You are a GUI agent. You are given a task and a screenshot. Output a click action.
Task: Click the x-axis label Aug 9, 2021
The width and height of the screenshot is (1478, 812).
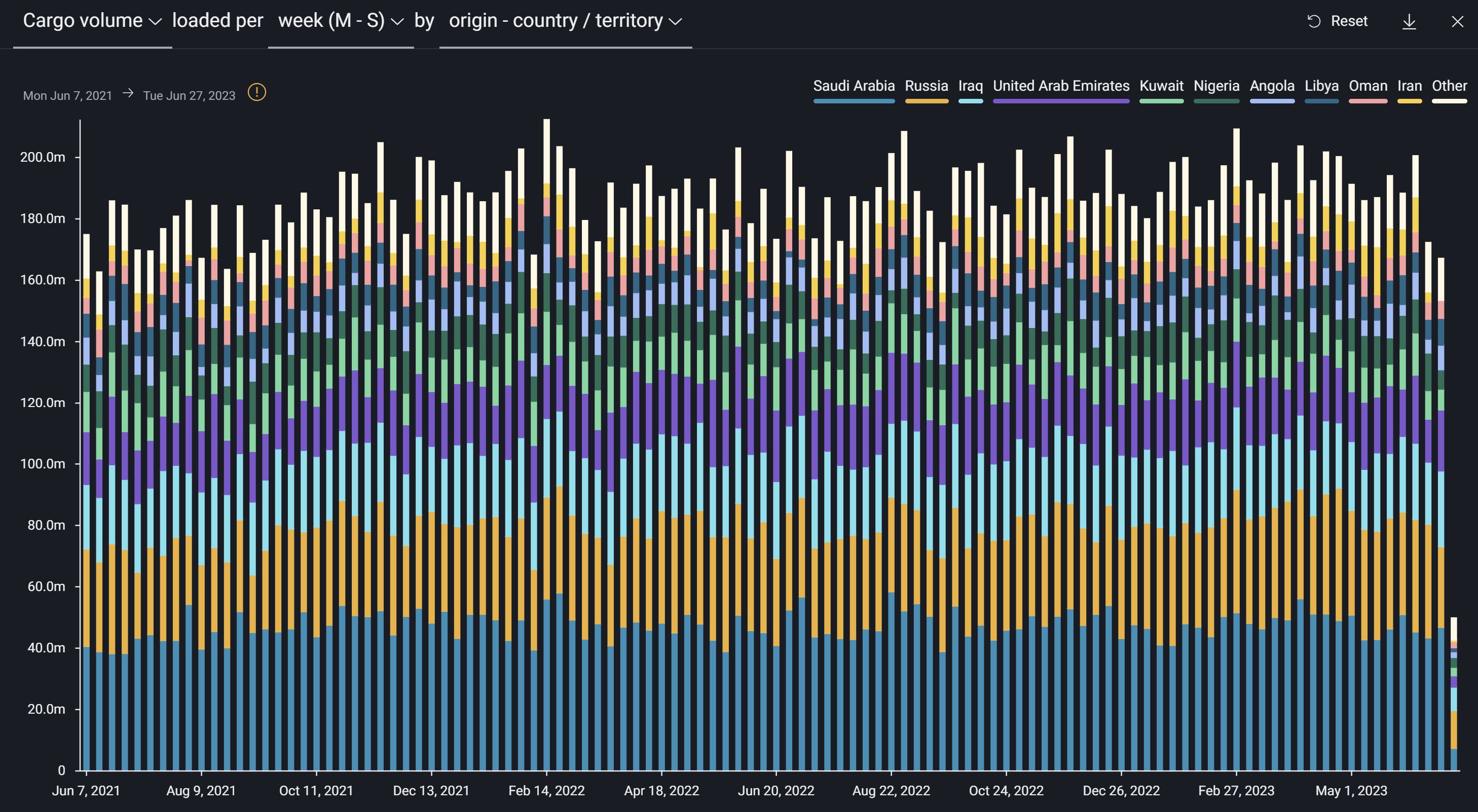201,790
